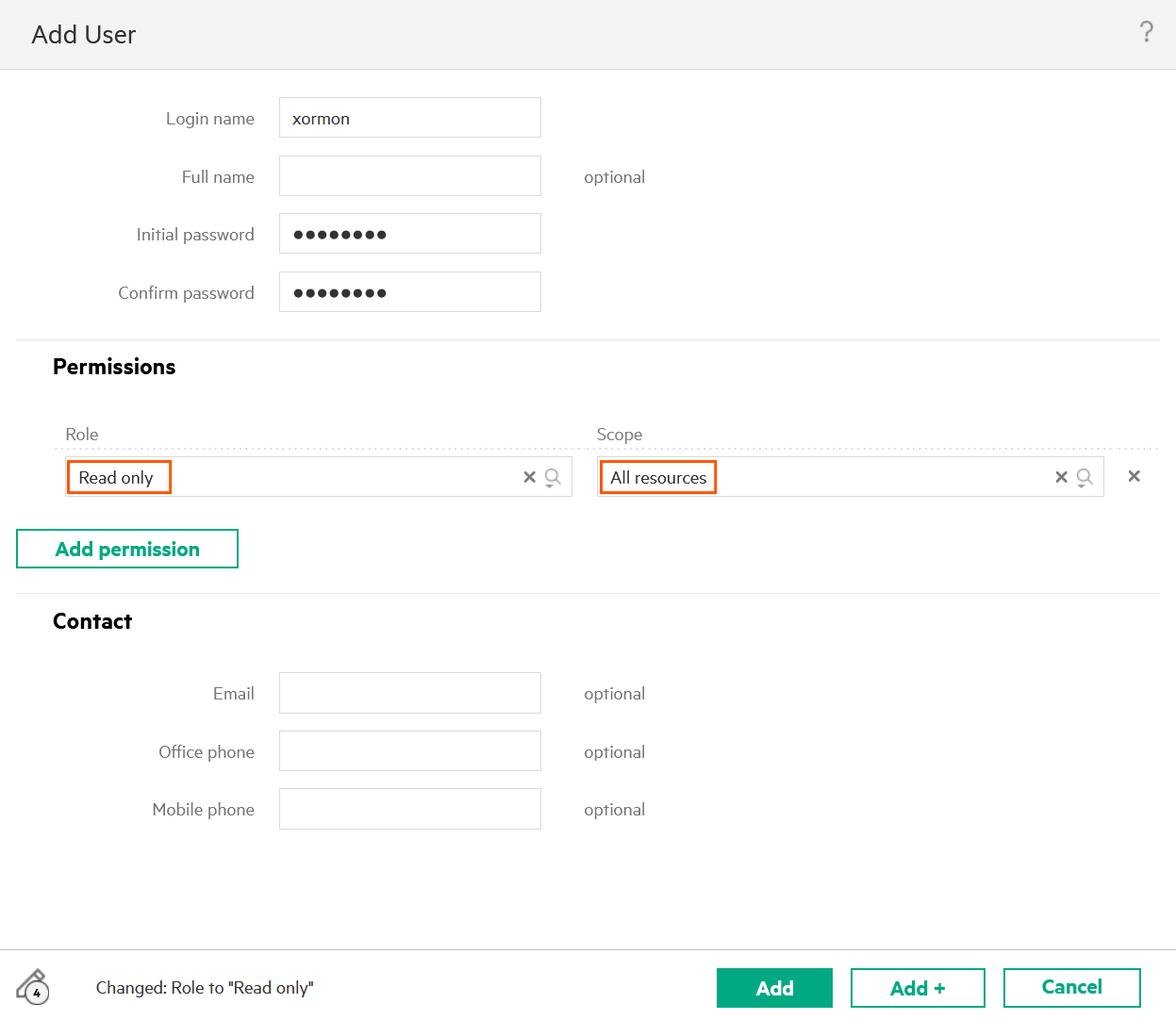Image resolution: width=1176 pixels, height=1020 pixels.
Task: Focus the Office phone input
Action: point(409,751)
